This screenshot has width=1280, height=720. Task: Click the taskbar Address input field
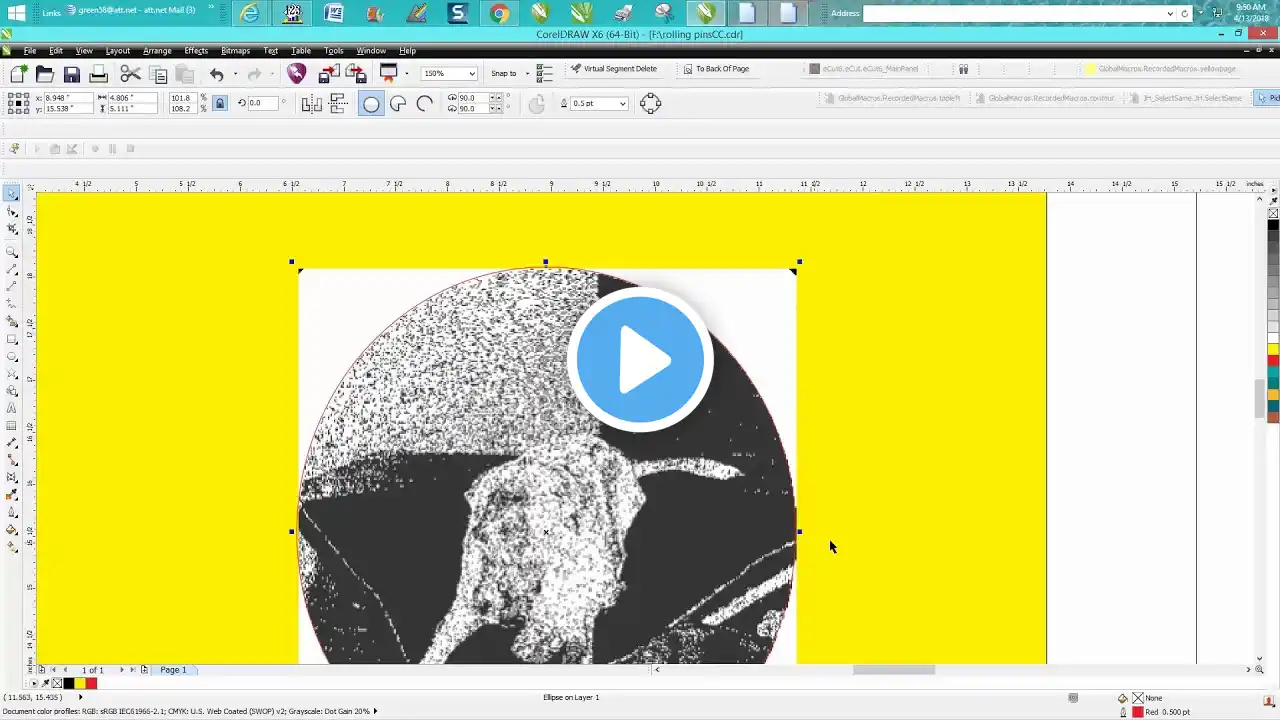coord(1013,13)
